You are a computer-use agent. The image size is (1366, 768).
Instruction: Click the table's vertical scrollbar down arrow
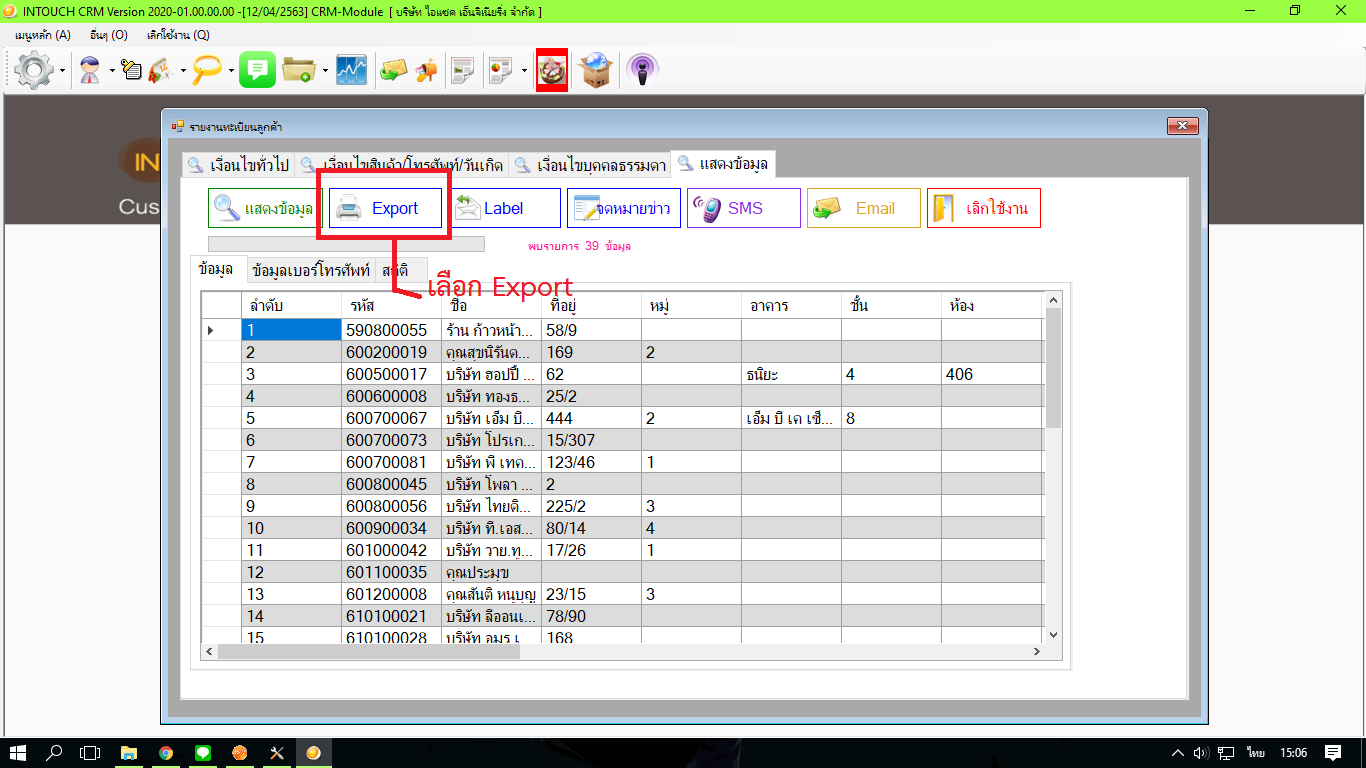1052,634
